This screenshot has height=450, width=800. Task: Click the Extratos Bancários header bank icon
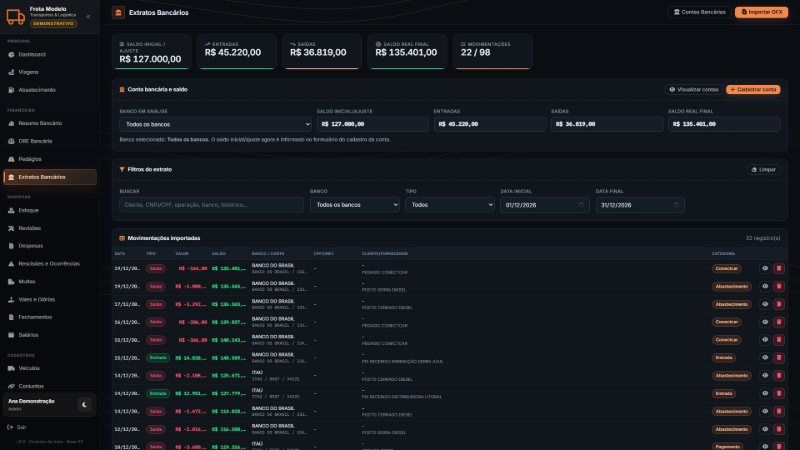click(118, 13)
